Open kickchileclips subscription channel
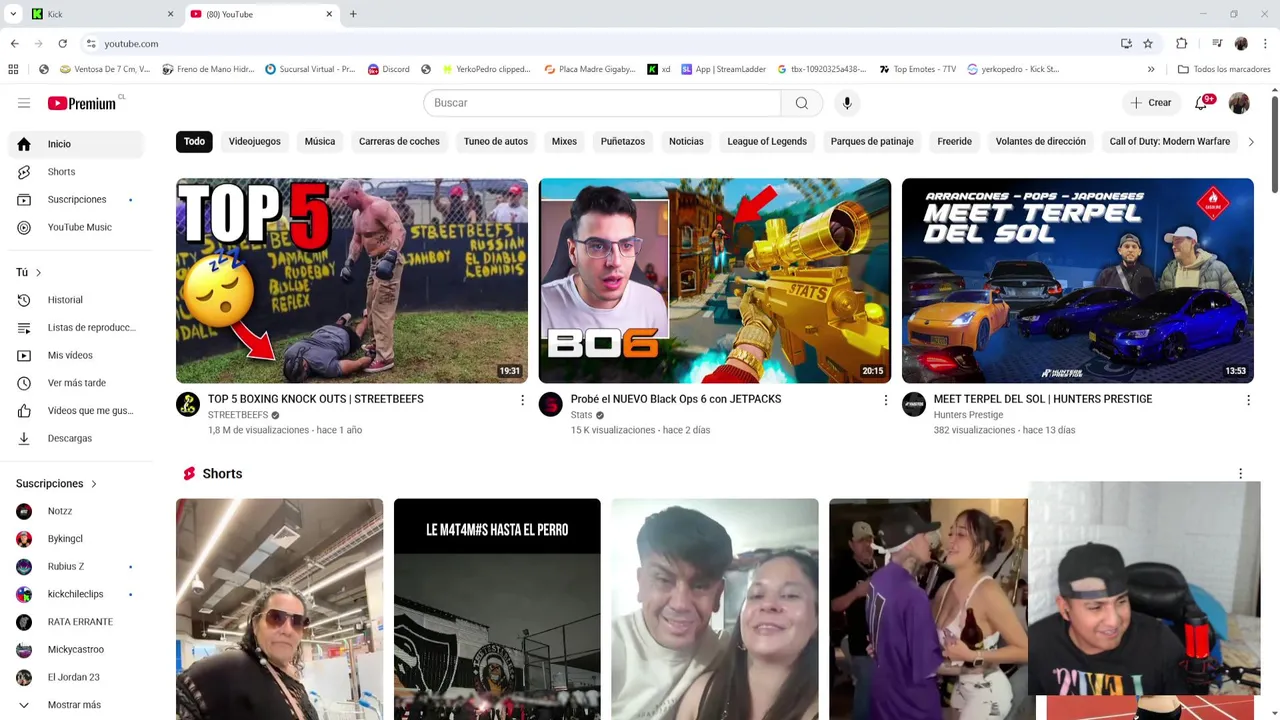 (x=76, y=594)
